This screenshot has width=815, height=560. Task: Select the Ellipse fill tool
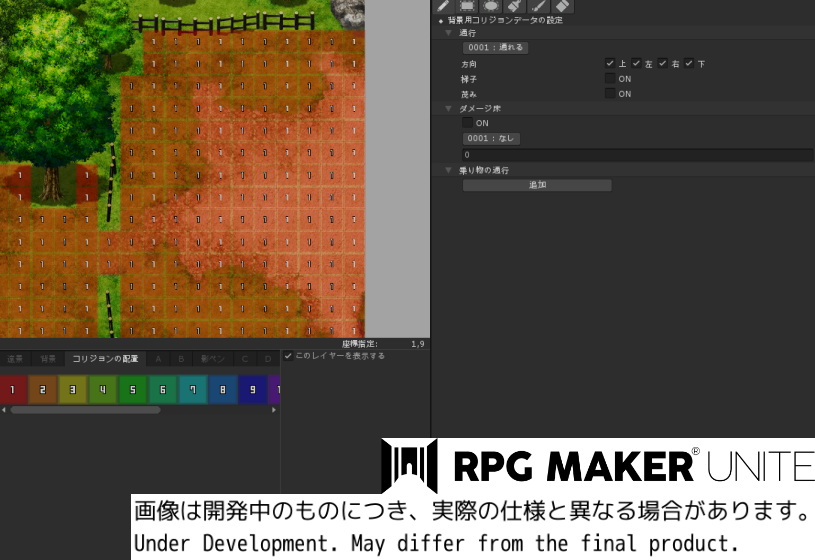point(491,6)
